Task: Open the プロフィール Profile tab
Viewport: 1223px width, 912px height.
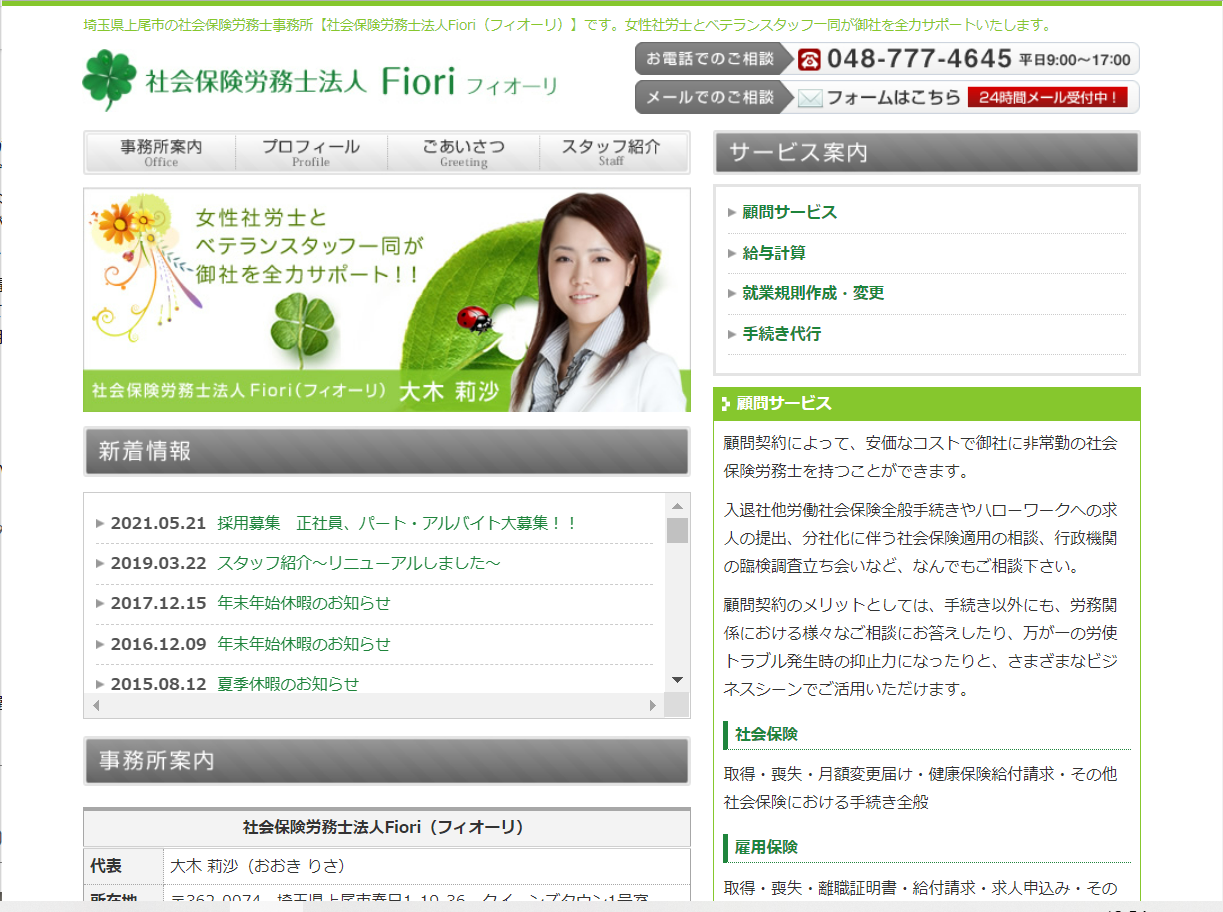Action: (311, 152)
